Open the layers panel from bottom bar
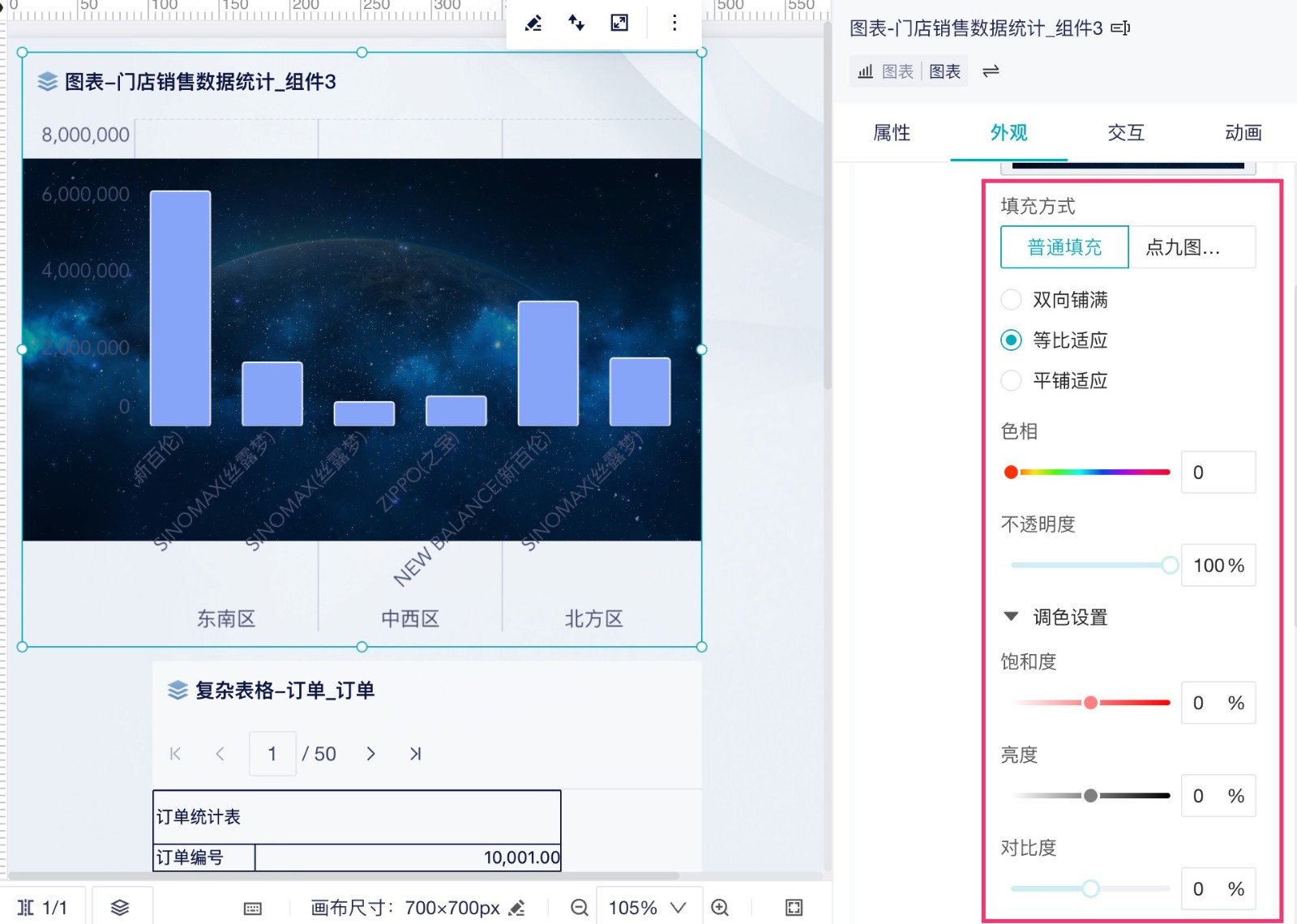The width and height of the screenshot is (1297, 924). [120, 908]
